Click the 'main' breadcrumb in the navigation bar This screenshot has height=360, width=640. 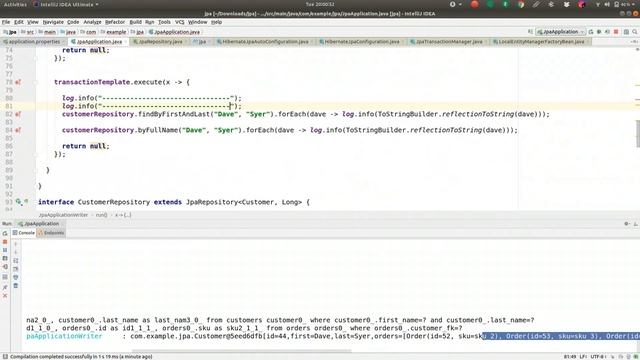47,32
